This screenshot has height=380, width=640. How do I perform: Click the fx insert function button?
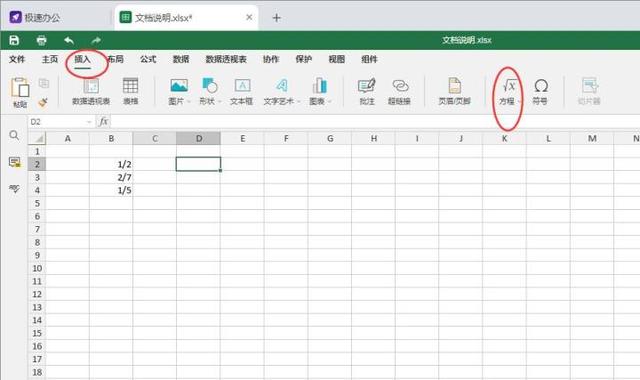[104, 122]
